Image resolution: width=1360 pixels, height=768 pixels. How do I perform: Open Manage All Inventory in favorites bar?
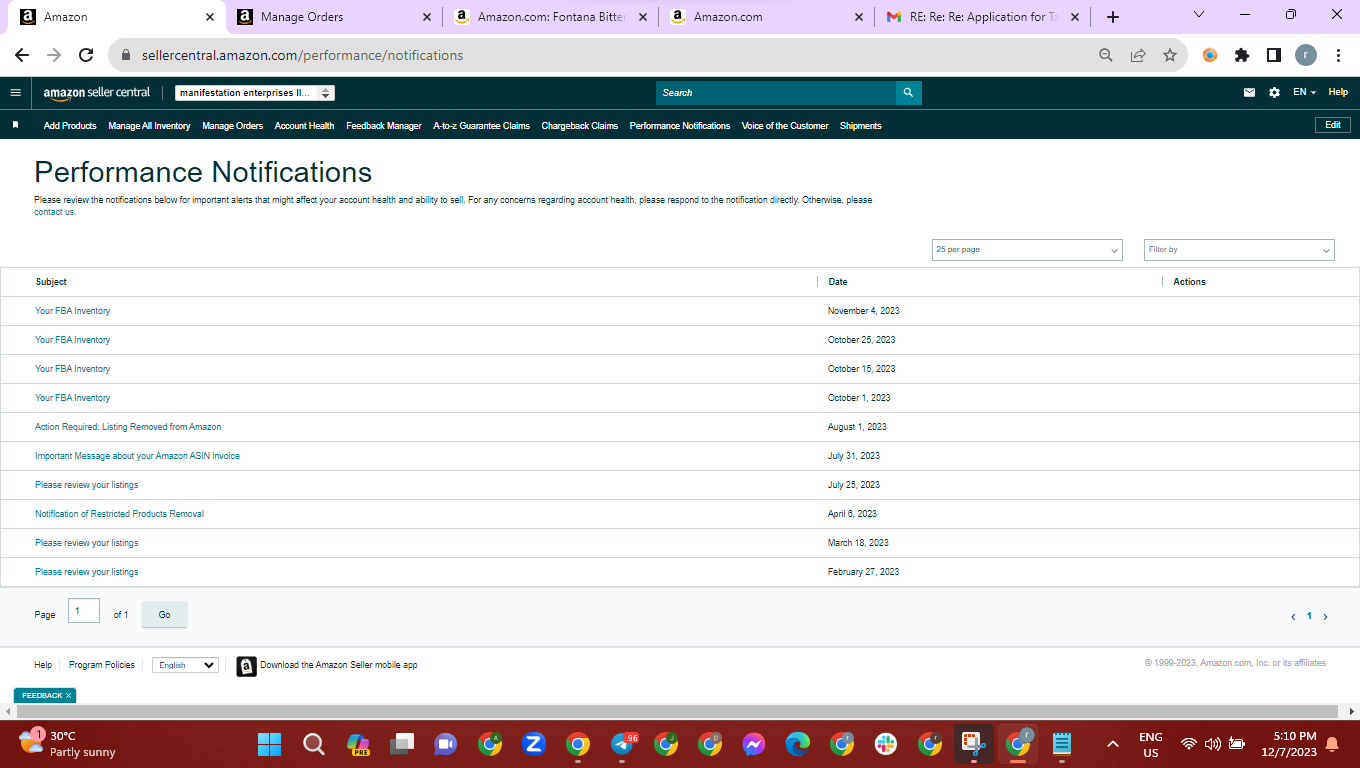tap(149, 126)
